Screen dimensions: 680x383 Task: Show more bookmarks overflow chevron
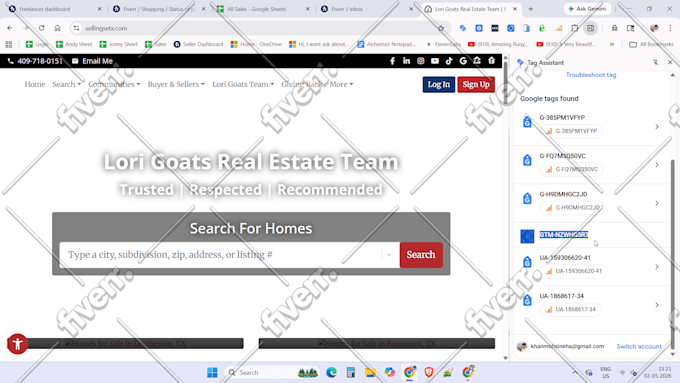pyautogui.click(x=611, y=44)
